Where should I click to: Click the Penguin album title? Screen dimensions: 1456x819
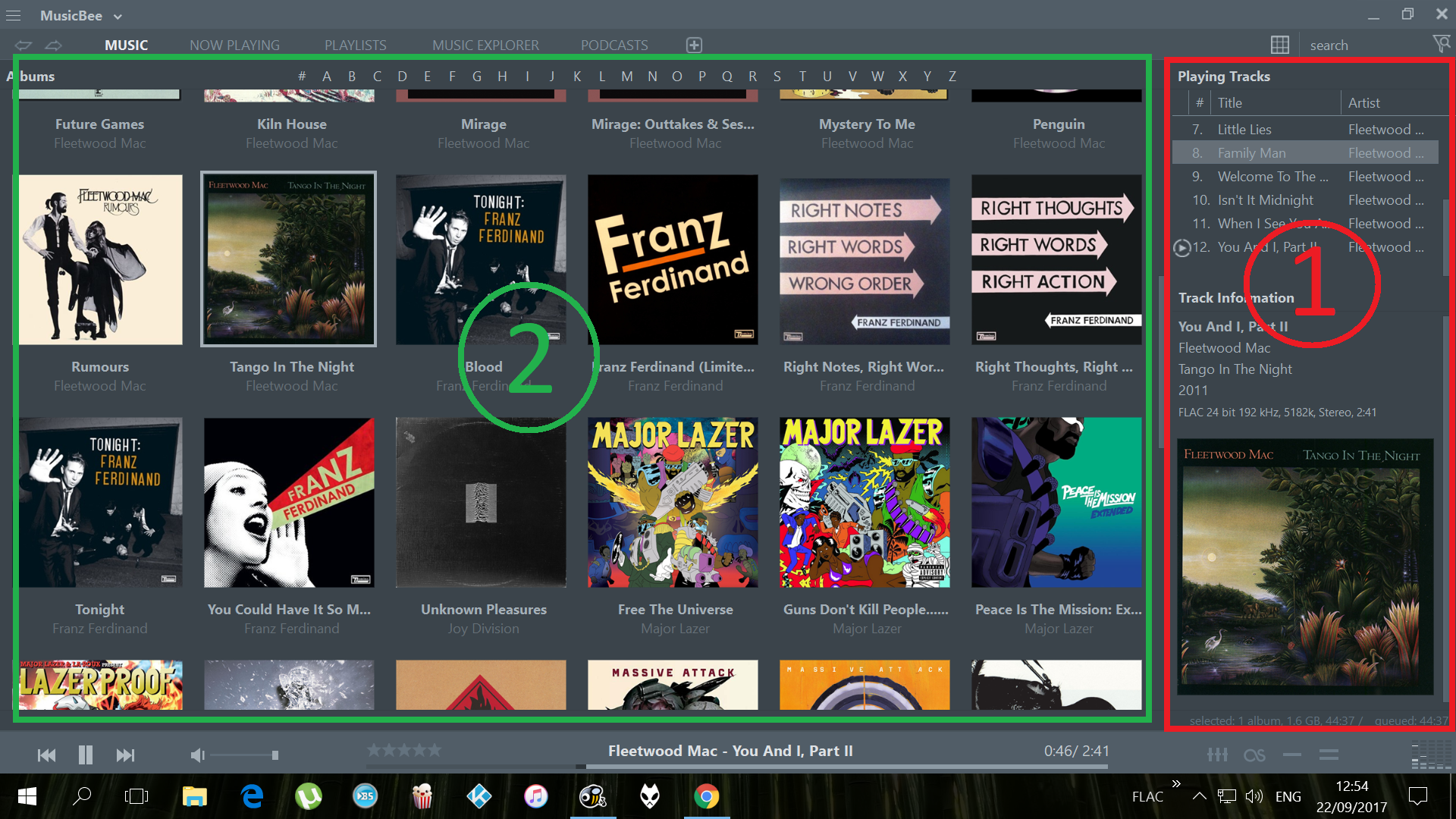[x=1059, y=124]
